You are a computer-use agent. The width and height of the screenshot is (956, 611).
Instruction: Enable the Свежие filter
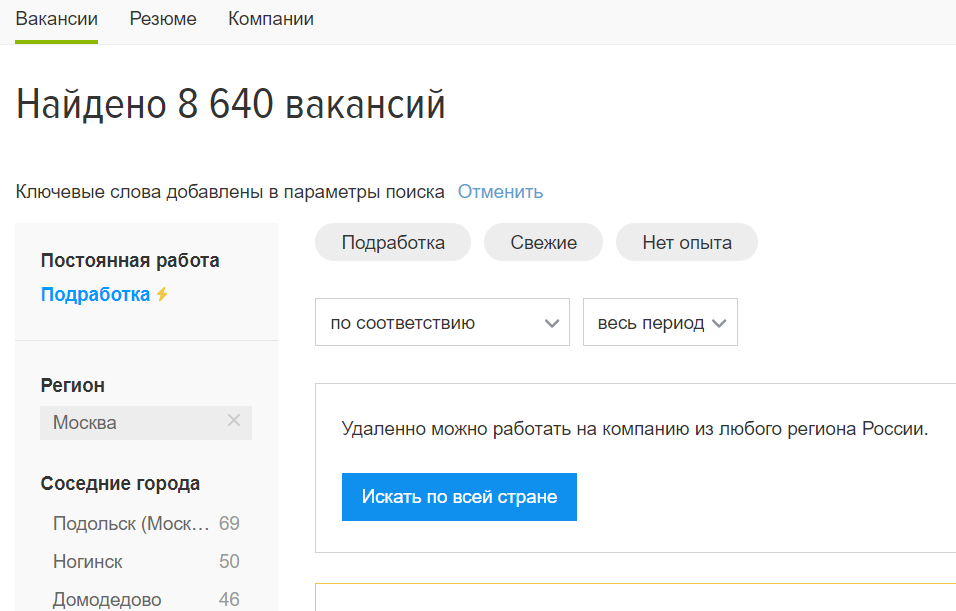(x=543, y=241)
